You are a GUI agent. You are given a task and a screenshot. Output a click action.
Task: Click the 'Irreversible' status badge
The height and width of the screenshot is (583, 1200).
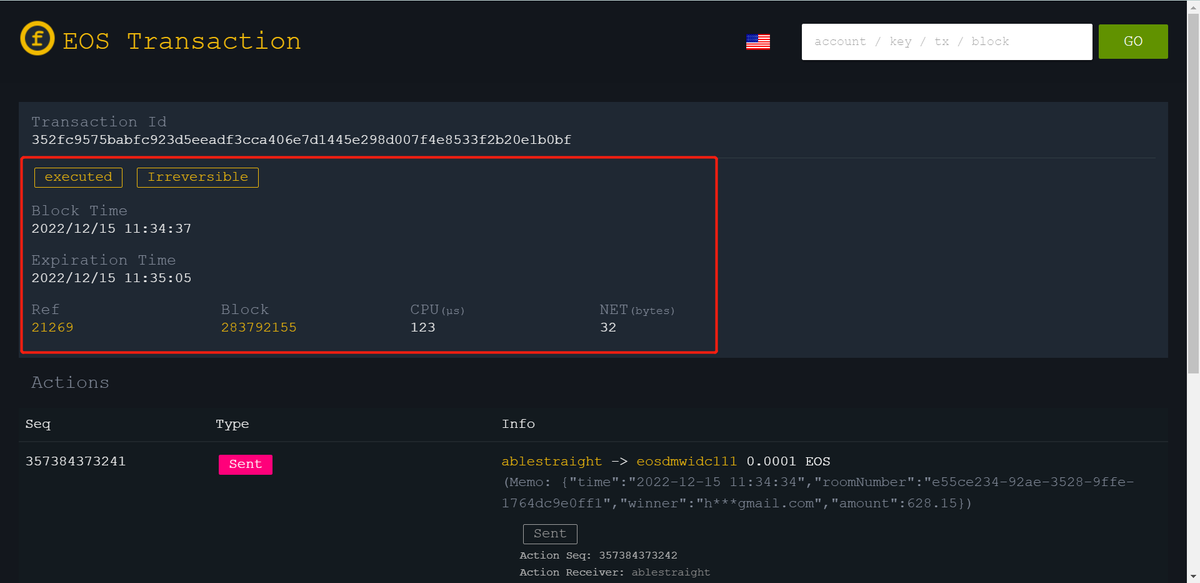198,177
